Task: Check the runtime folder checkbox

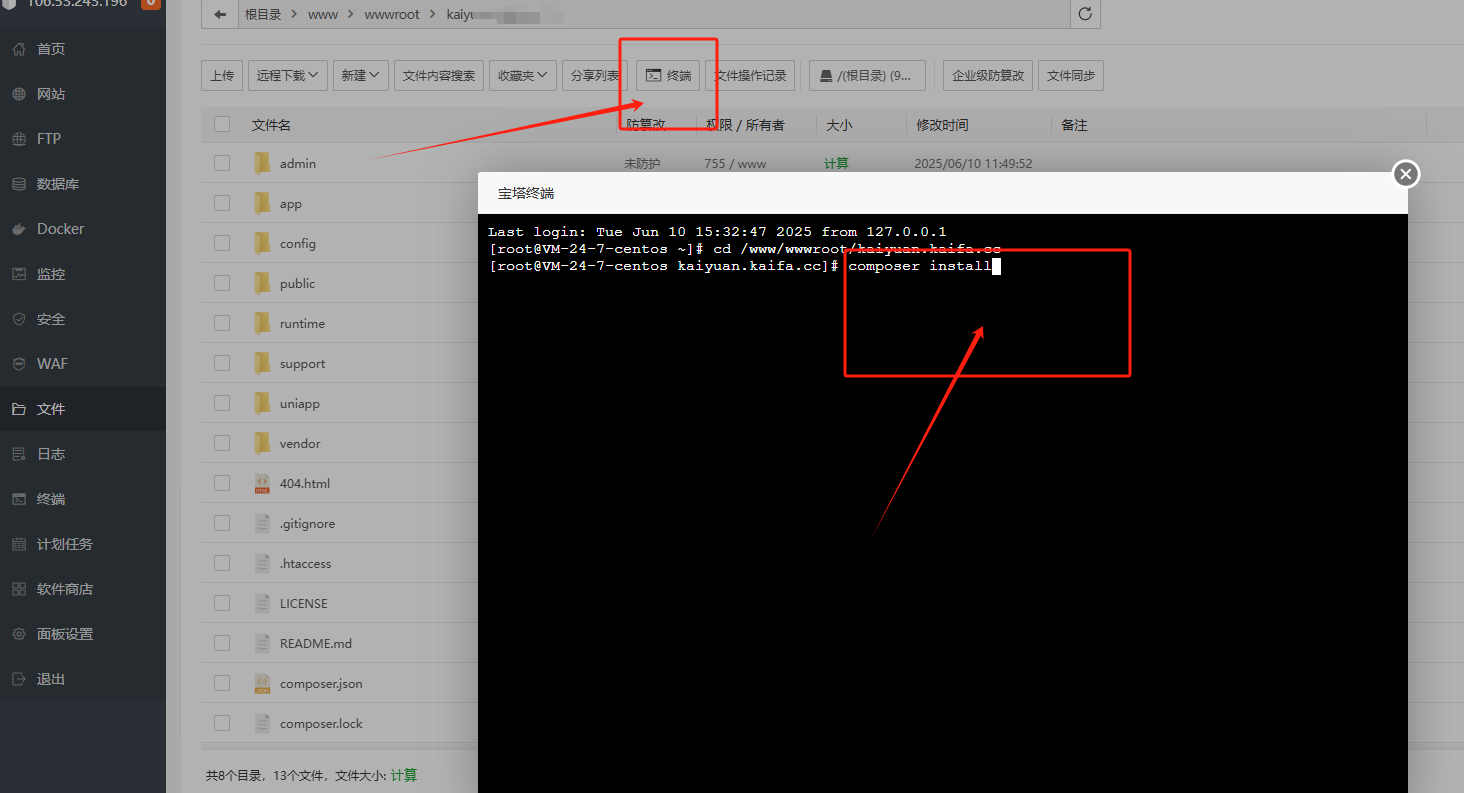Action: click(222, 323)
